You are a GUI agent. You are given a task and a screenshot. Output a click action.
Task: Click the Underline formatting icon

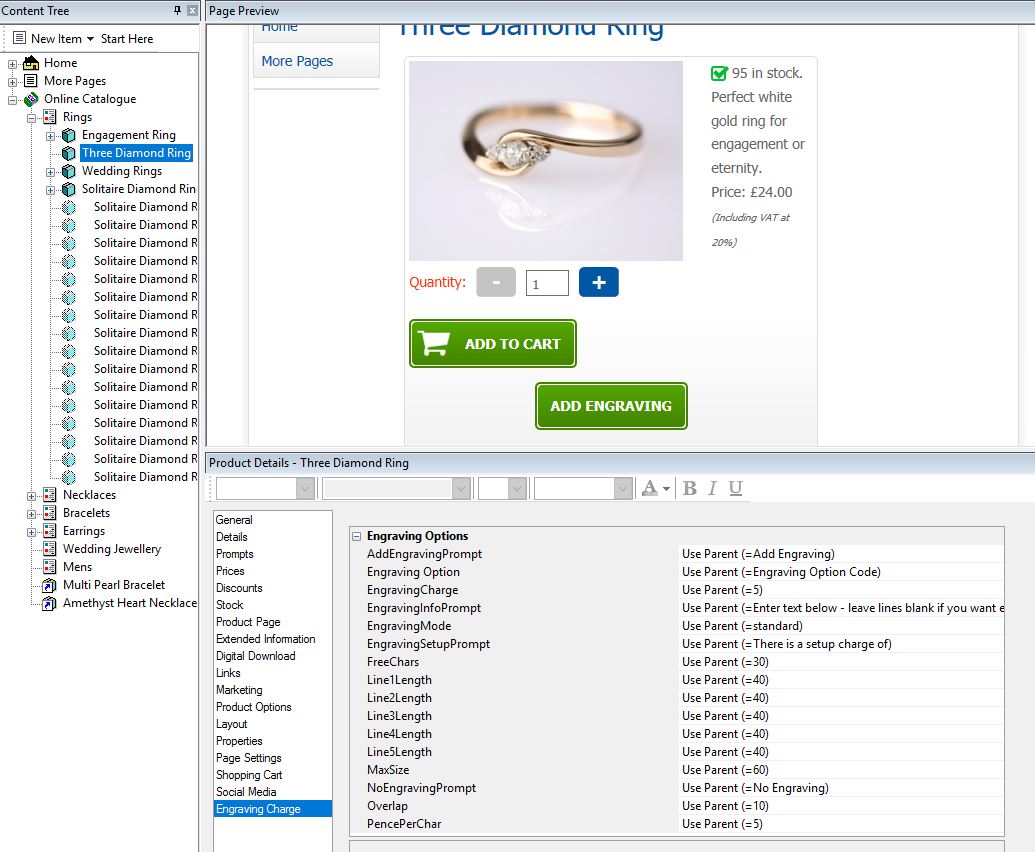click(735, 488)
